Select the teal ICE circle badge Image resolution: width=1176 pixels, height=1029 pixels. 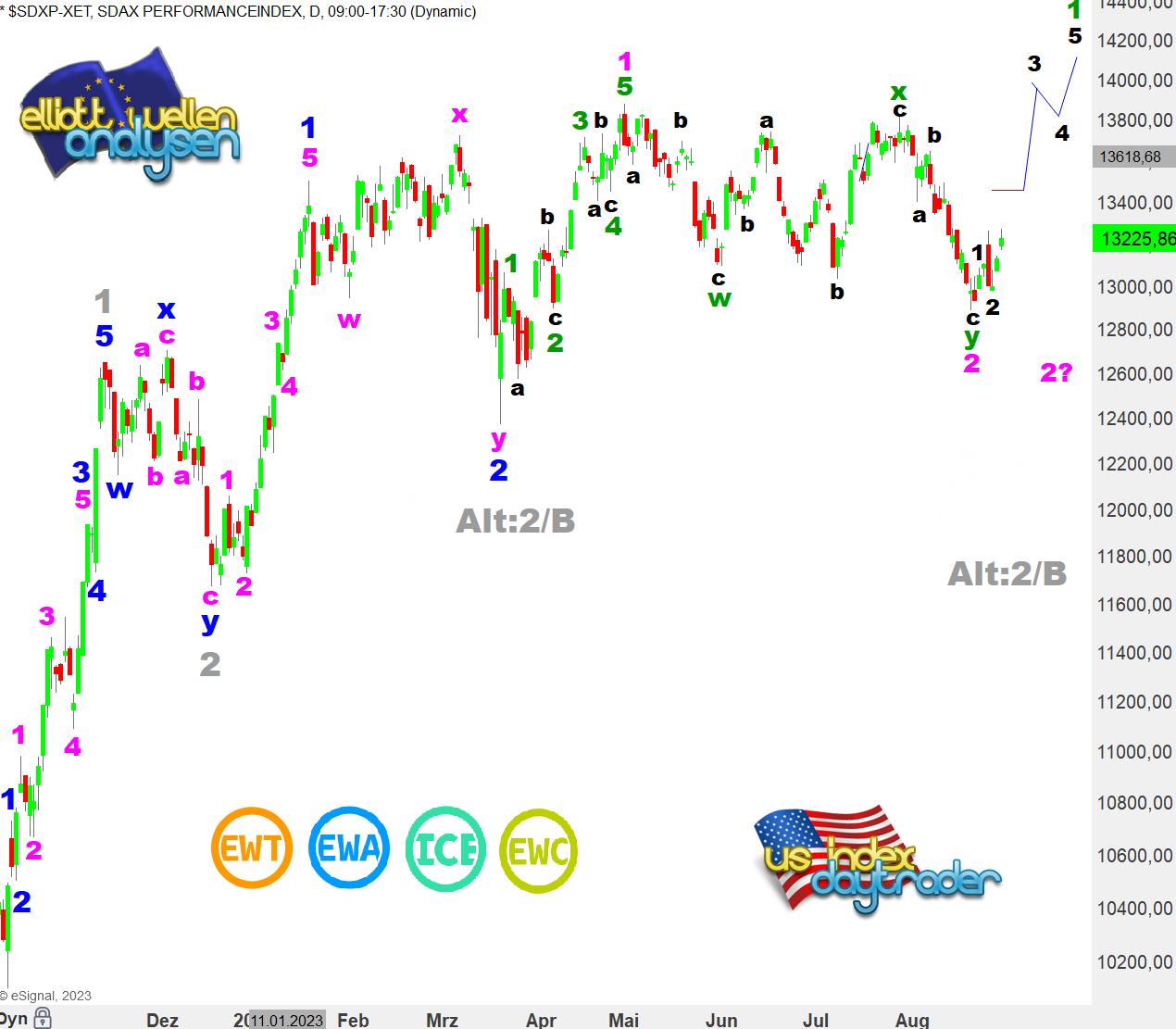point(445,848)
